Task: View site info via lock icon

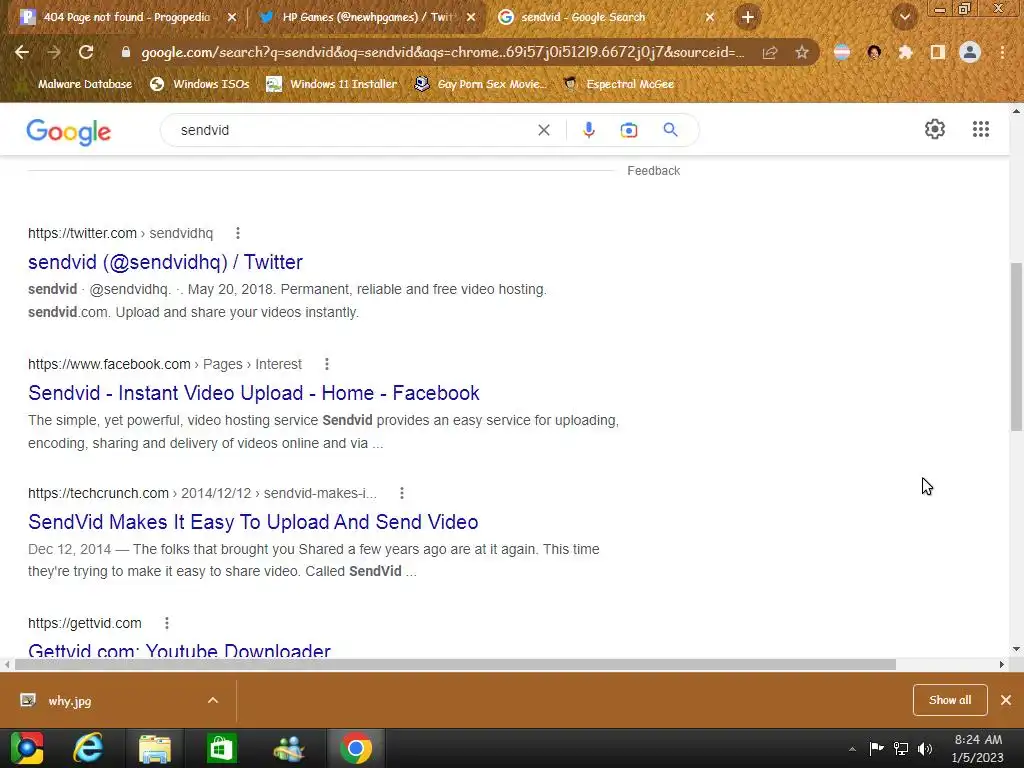Action: pyautogui.click(x=126, y=52)
